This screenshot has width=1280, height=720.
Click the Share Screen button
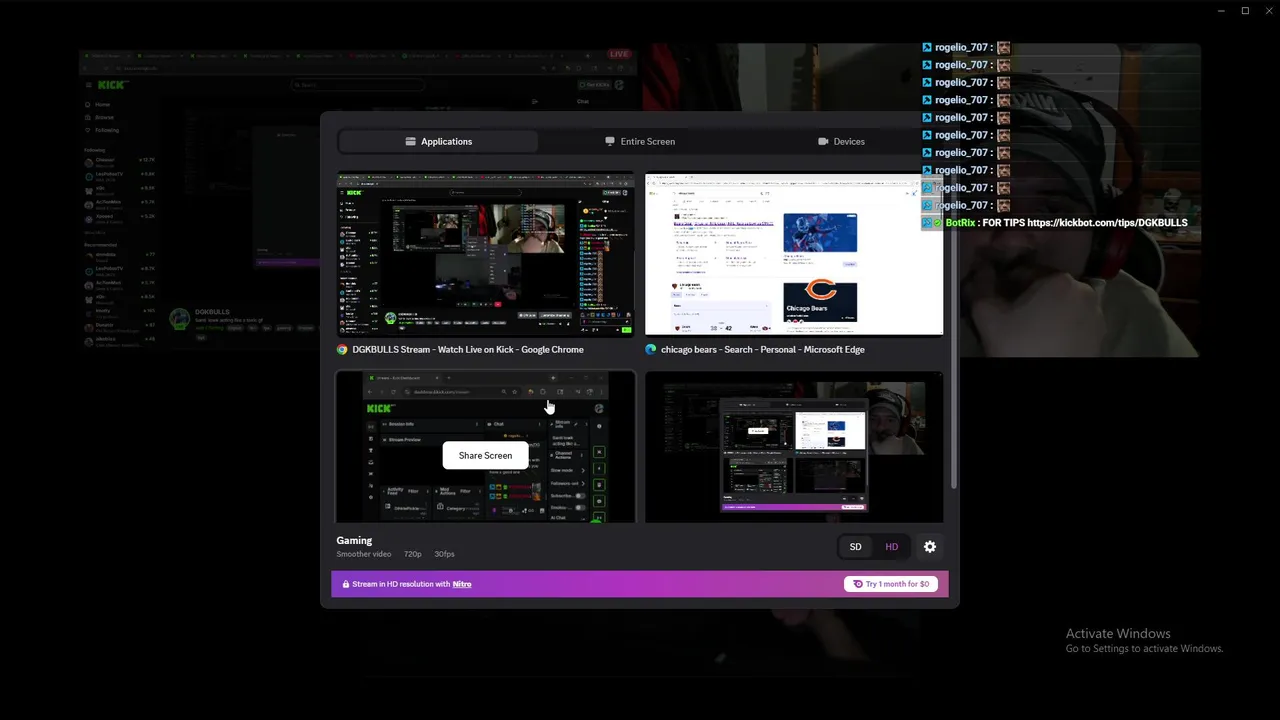point(485,455)
